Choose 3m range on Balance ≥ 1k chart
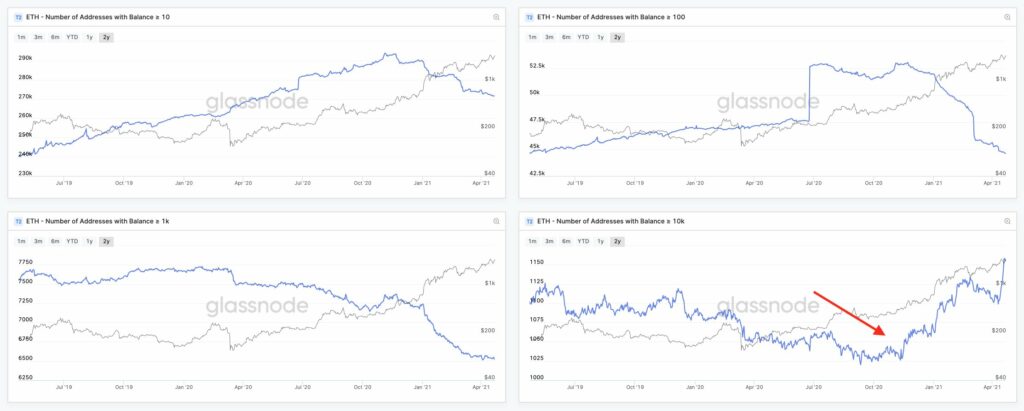Image resolution: width=1024 pixels, height=411 pixels. [x=39, y=241]
